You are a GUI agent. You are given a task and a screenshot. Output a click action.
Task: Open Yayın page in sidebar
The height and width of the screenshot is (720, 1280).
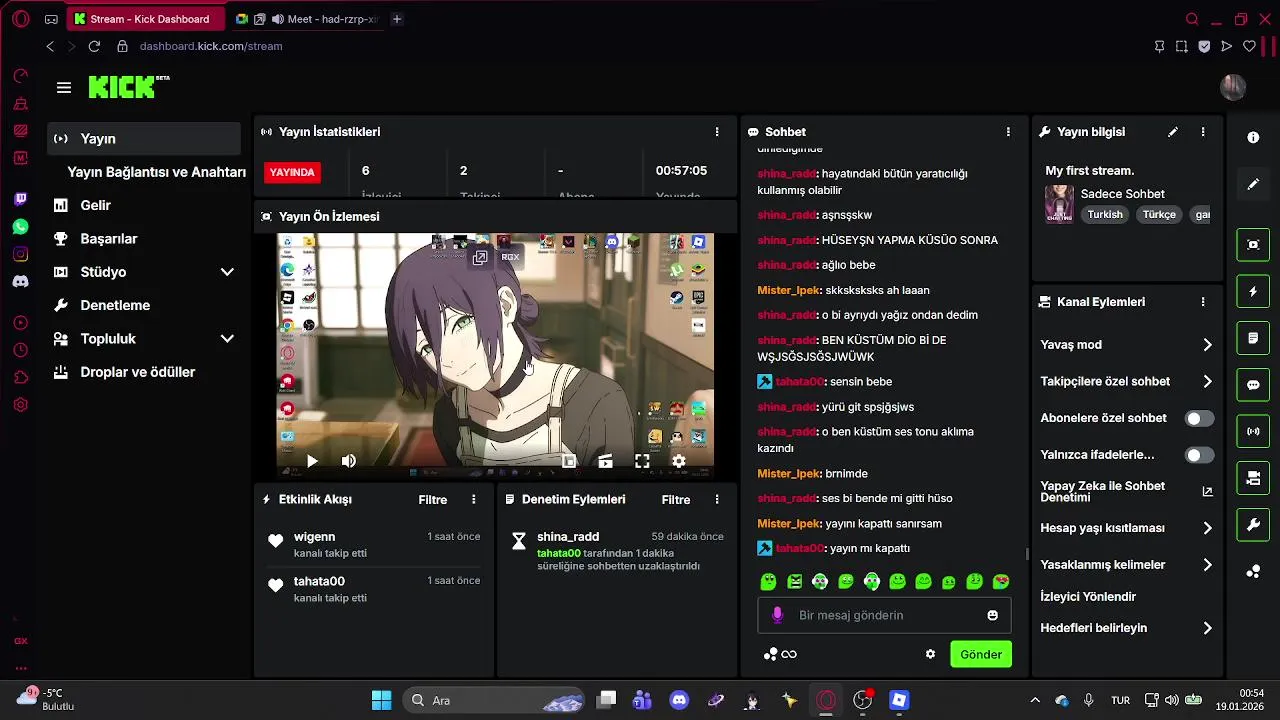[144, 139]
